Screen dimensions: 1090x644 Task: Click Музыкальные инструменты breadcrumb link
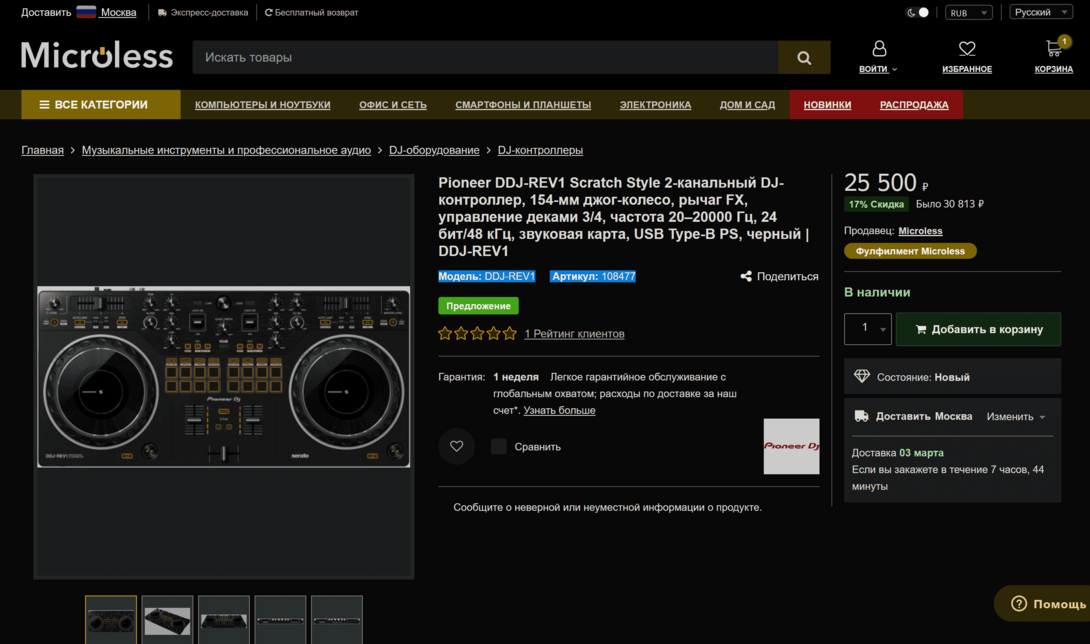226,150
